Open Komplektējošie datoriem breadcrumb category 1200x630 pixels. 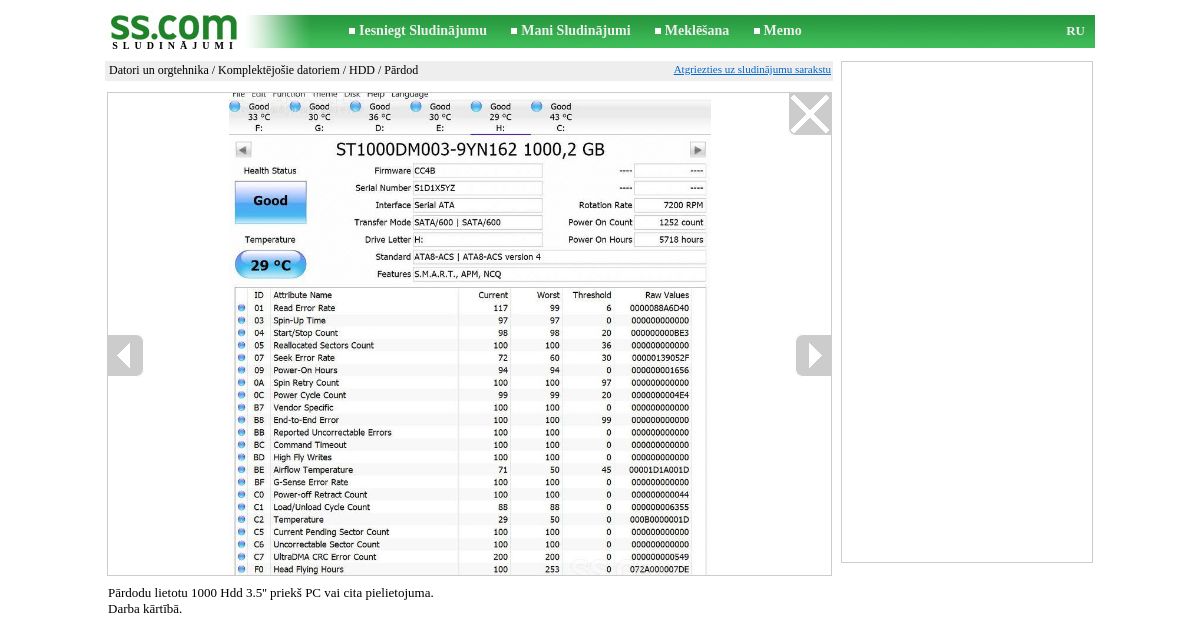(279, 70)
